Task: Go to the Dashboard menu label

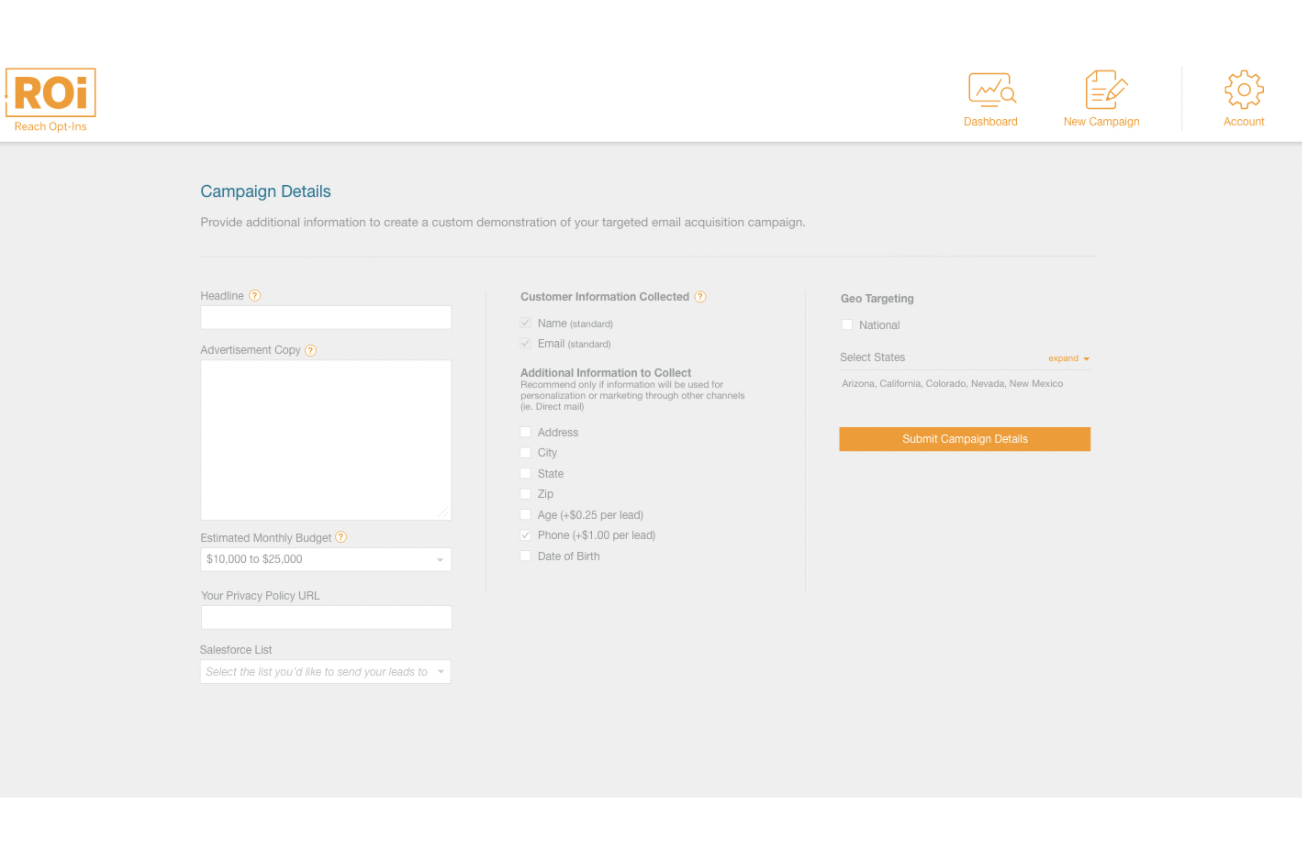Action: click(991, 122)
